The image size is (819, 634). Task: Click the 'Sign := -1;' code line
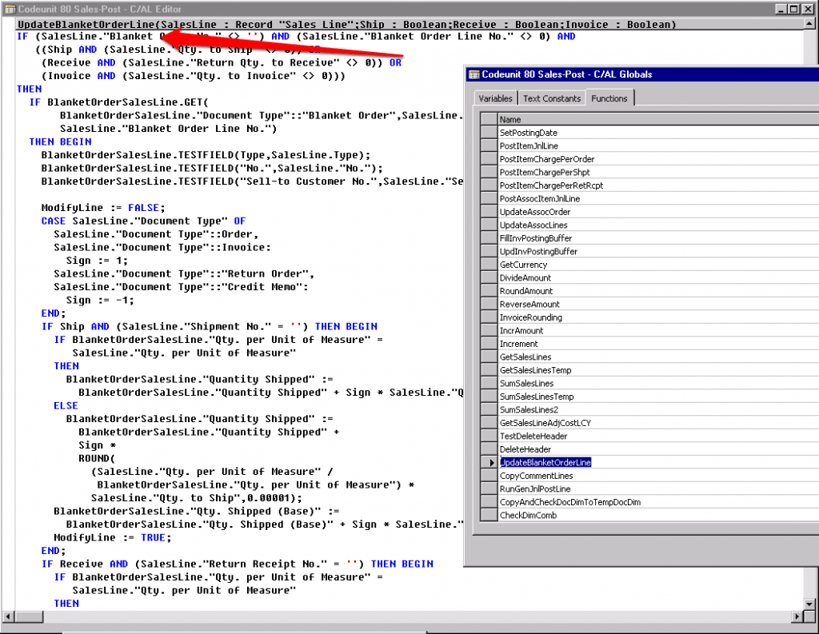100,300
